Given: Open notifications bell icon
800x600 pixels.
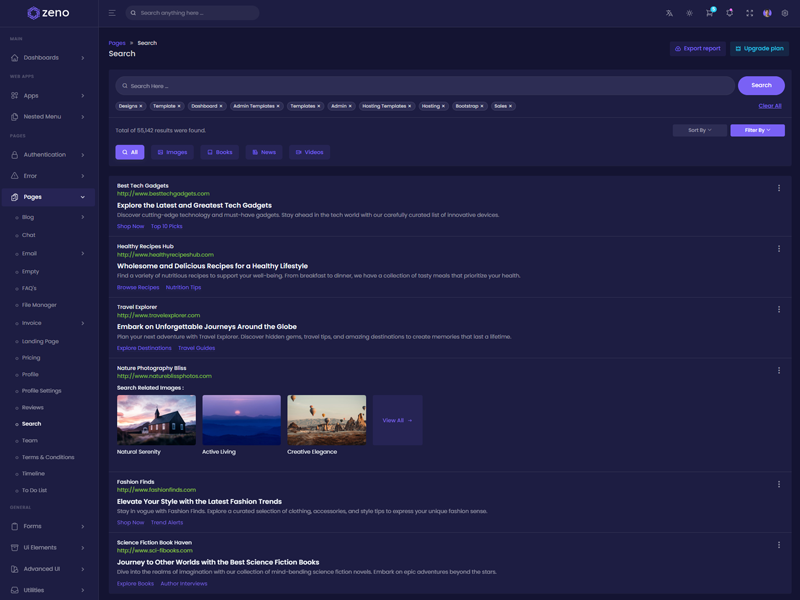Looking at the screenshot, I should [x=729, y=13].
